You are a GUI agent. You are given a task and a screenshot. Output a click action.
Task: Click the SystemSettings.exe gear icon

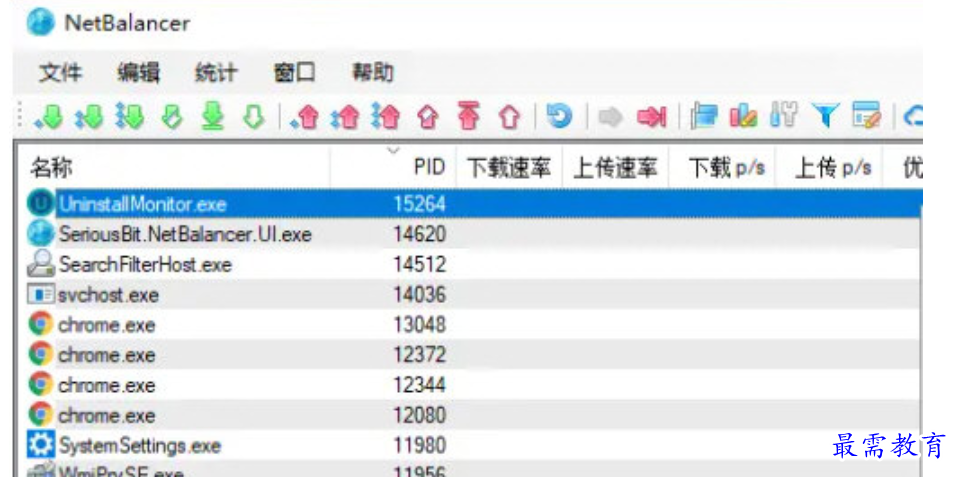coord(41,446)
